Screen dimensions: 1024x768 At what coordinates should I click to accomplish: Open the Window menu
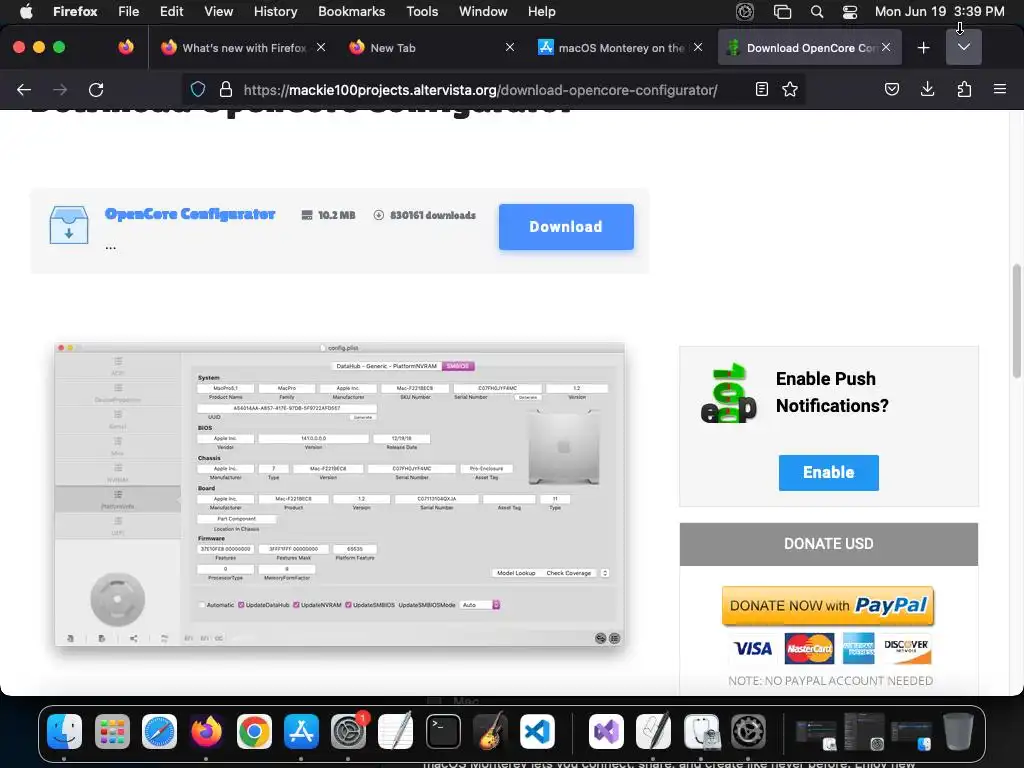483,11
